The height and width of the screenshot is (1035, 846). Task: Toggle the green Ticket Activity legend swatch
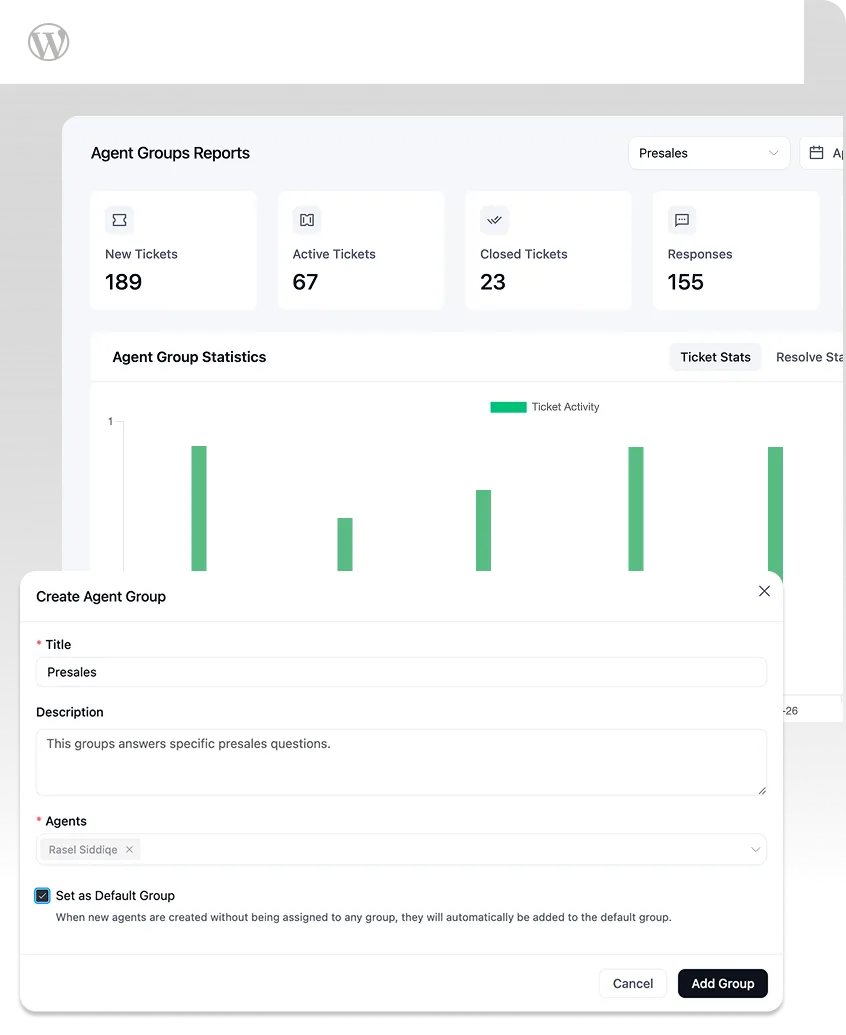[x=508, y=407]
